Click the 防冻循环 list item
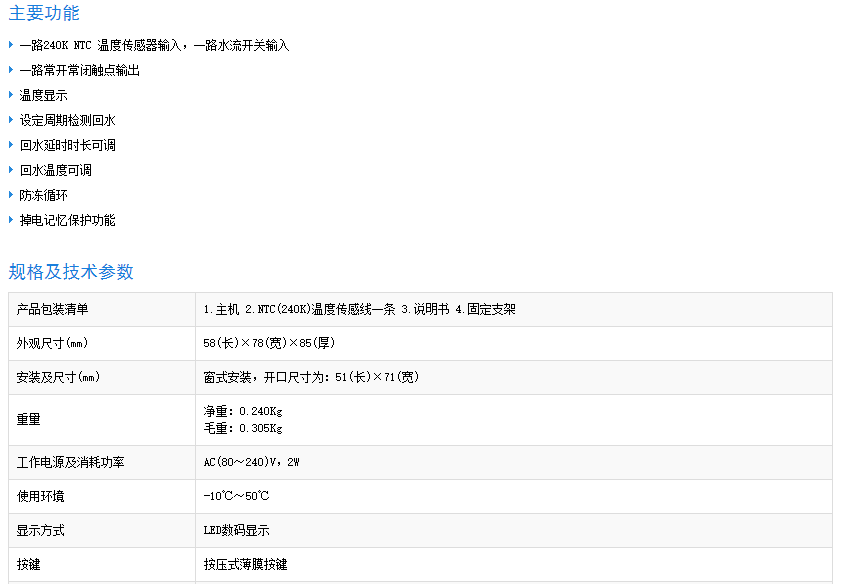 pos(44,195)
